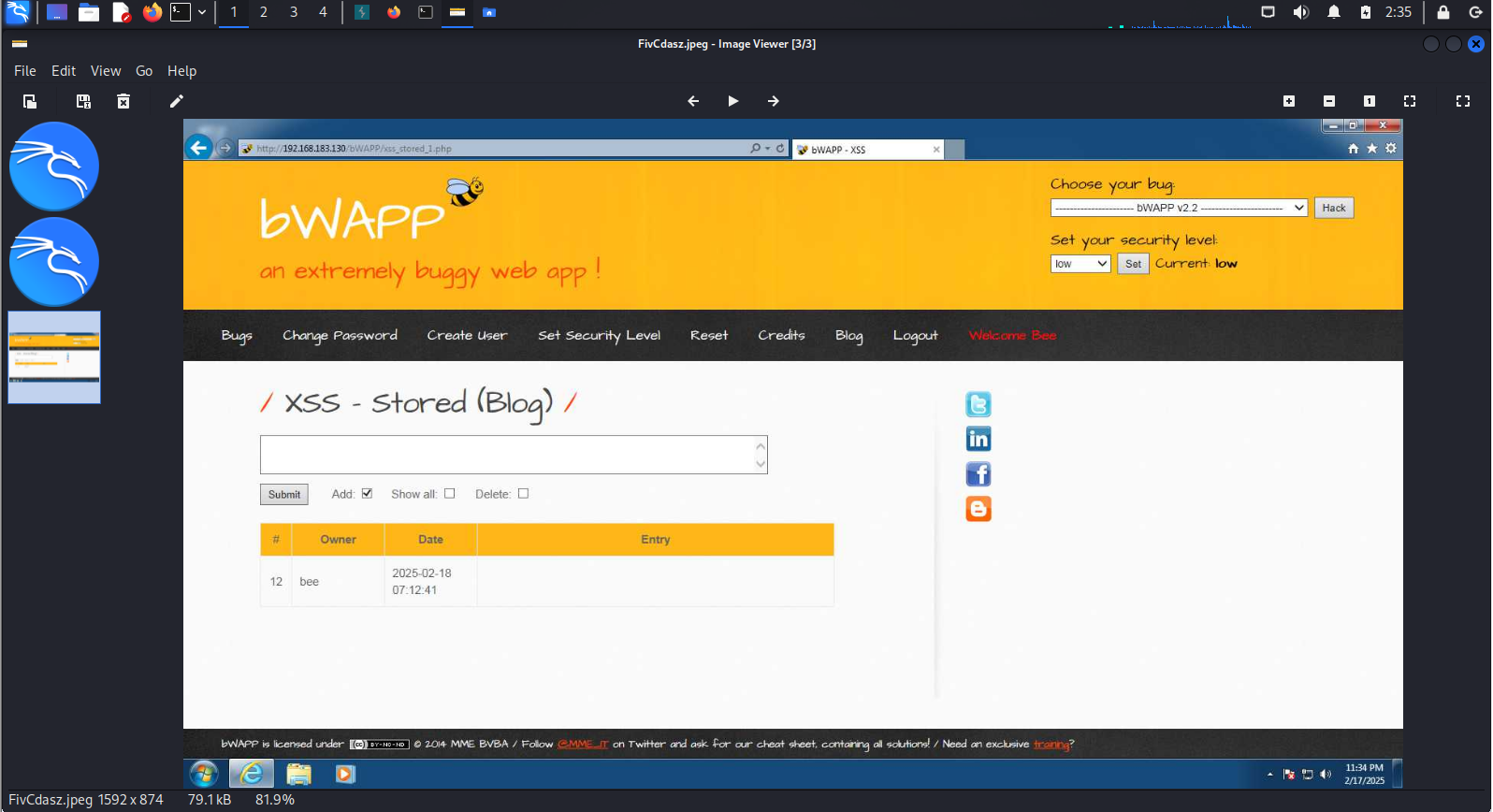Viewport: 1493px width, 812px height.
Task: Click the zoom out minus icon
Action: (x=1329, y=101)
